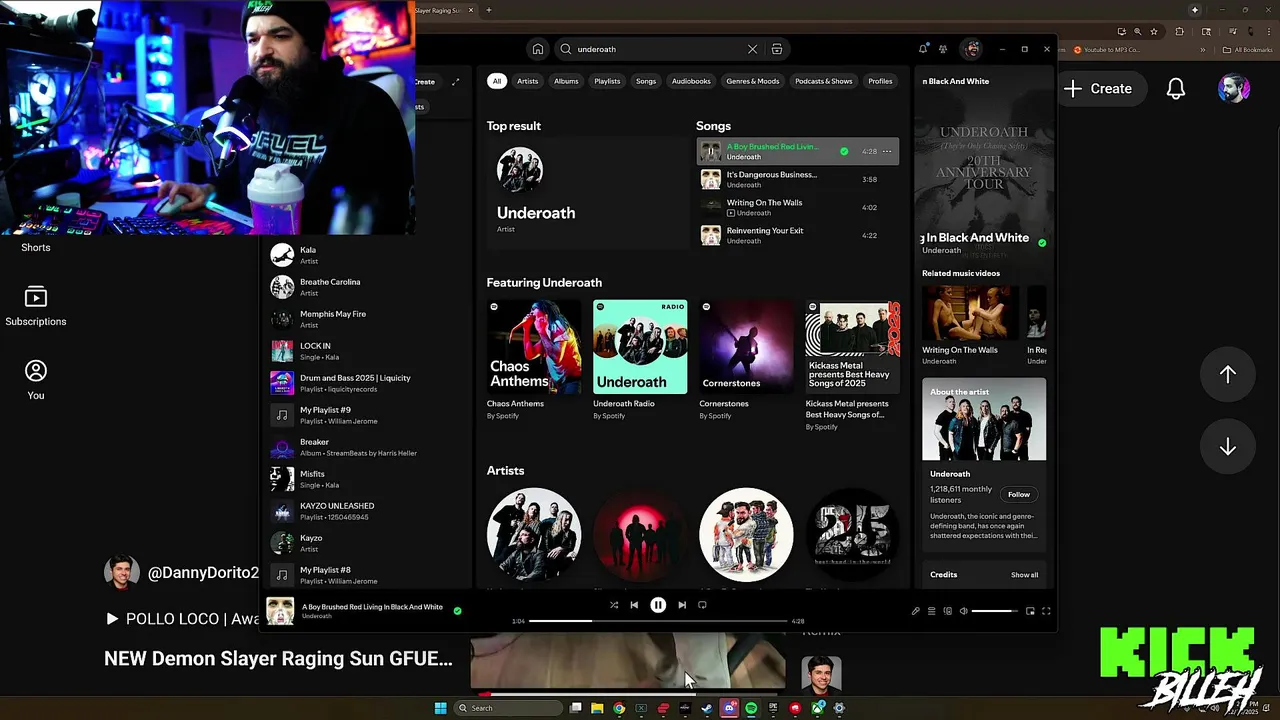The height and width of the screenshot is (720, 1280).
Task: Open Cornerstones playlist
Action: [746, 362]
